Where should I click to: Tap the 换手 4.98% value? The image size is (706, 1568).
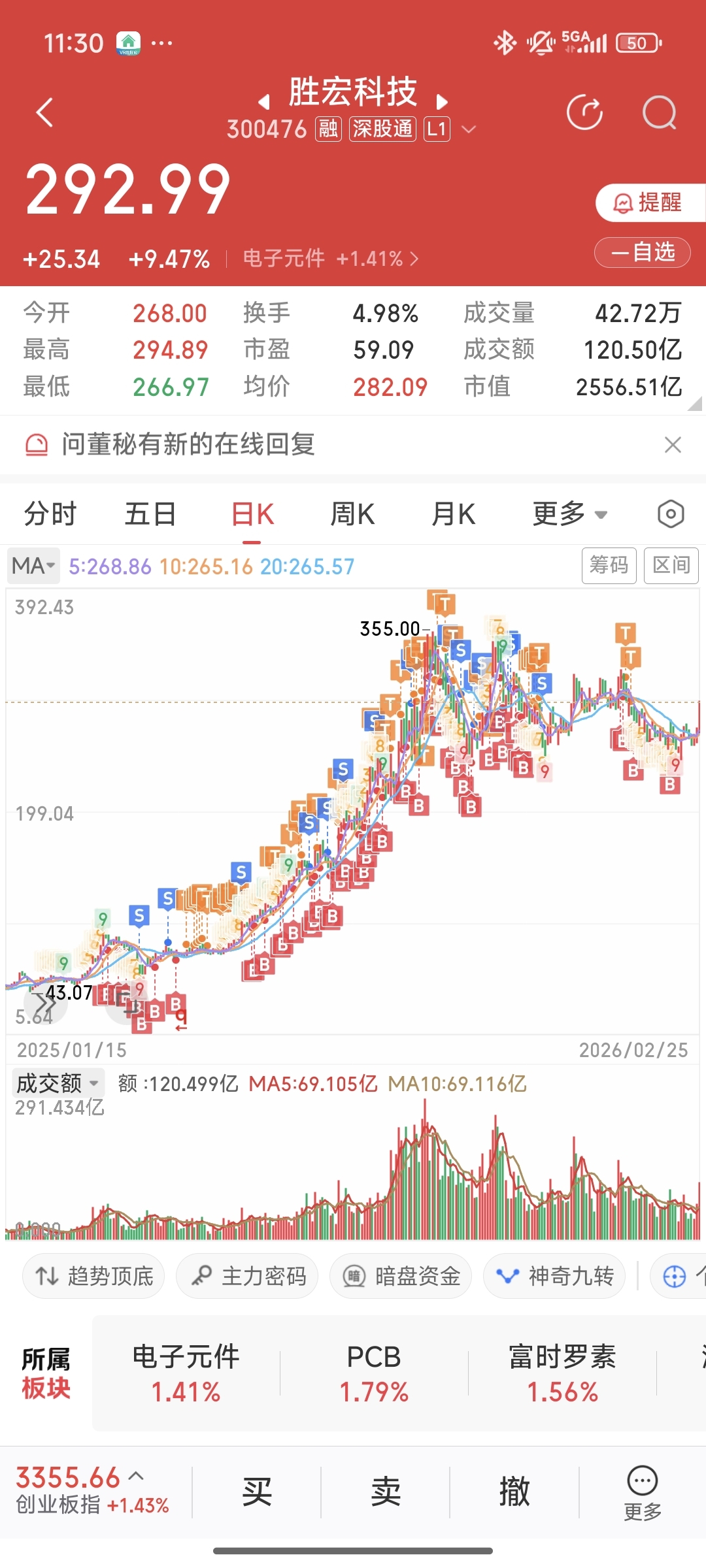point(386,314)
